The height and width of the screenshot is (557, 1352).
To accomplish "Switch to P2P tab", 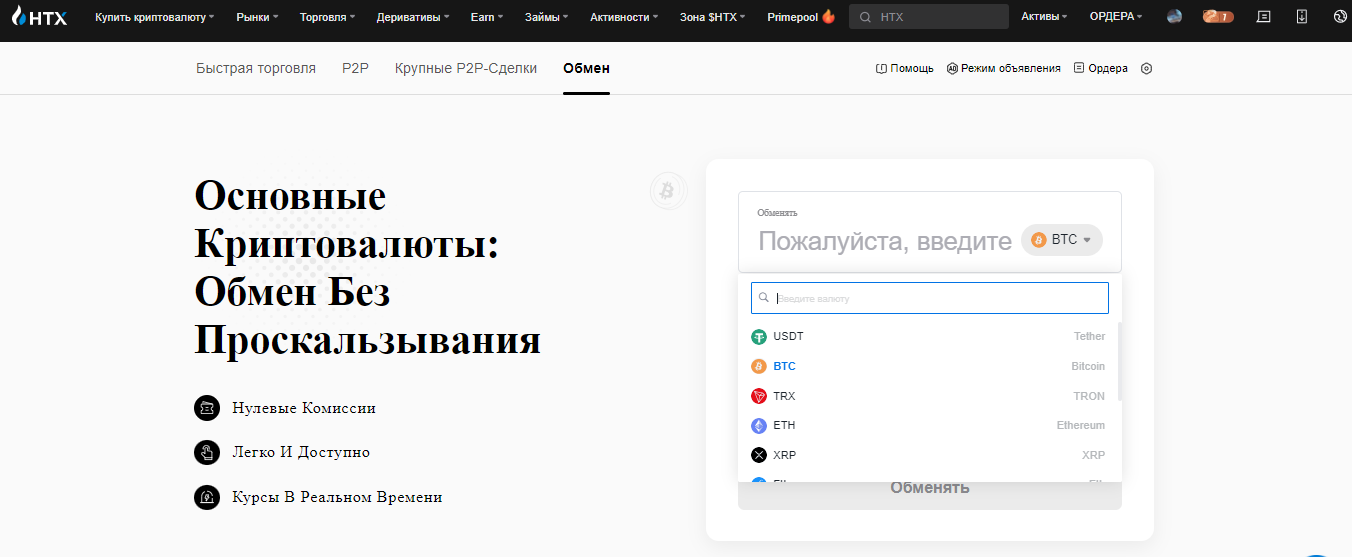I will point(355,68).
